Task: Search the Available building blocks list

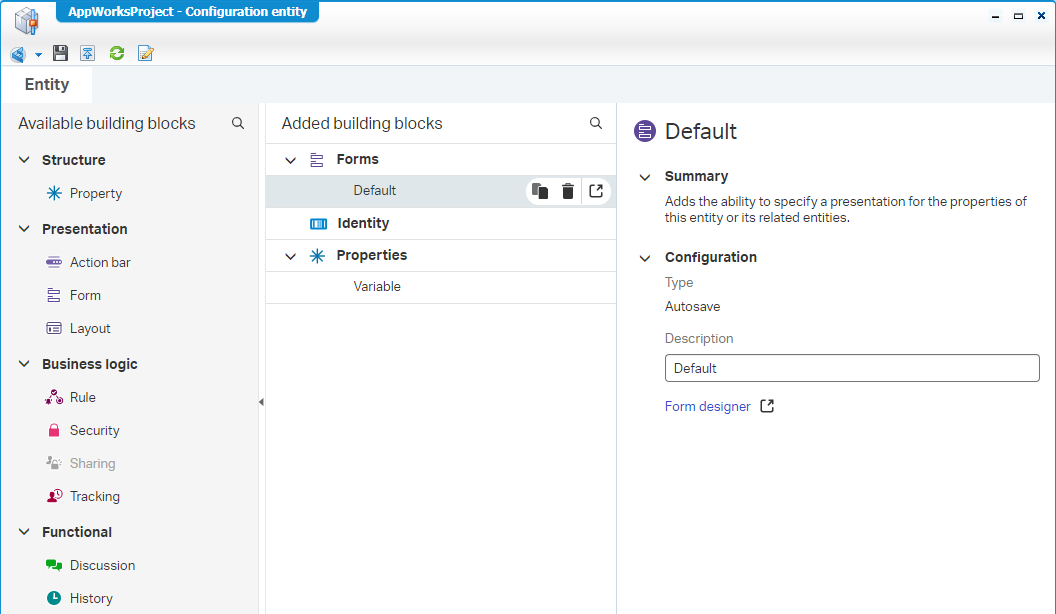Action: [x=238, y=123]
